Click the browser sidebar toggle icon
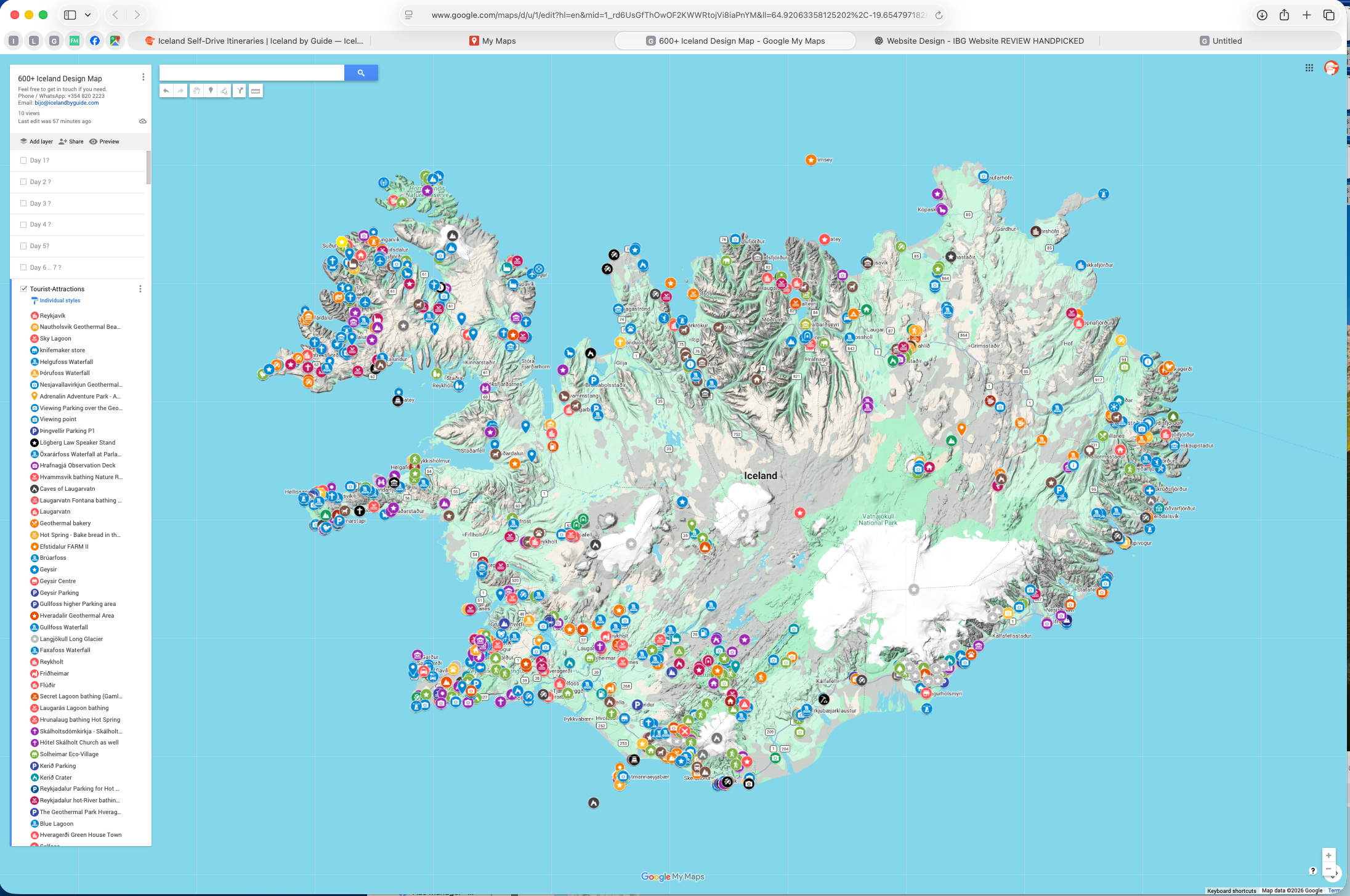This screenshot has width=1350, height=896. [70, 15]
